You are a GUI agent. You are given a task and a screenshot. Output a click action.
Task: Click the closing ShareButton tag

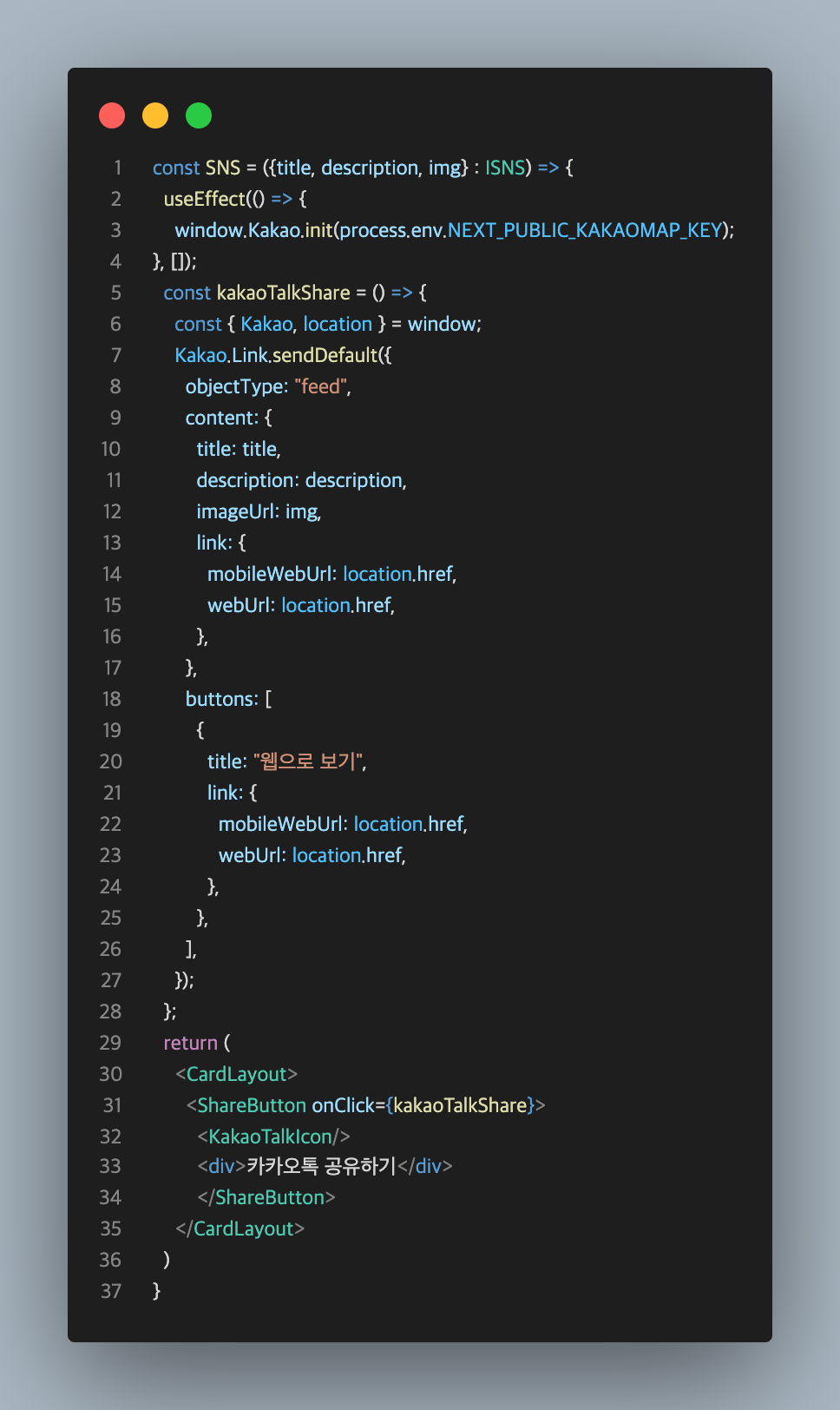click(x=266, y=1197)
